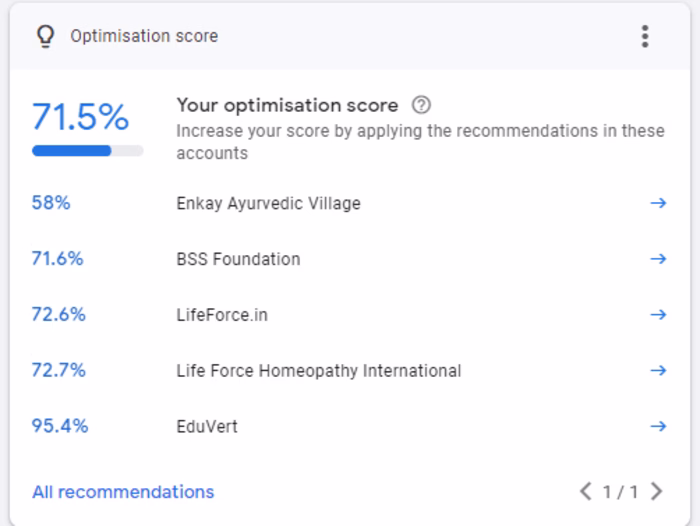Click arrow next to EduVert
This screenshot has width=700, height=526.
coord(658,427)
